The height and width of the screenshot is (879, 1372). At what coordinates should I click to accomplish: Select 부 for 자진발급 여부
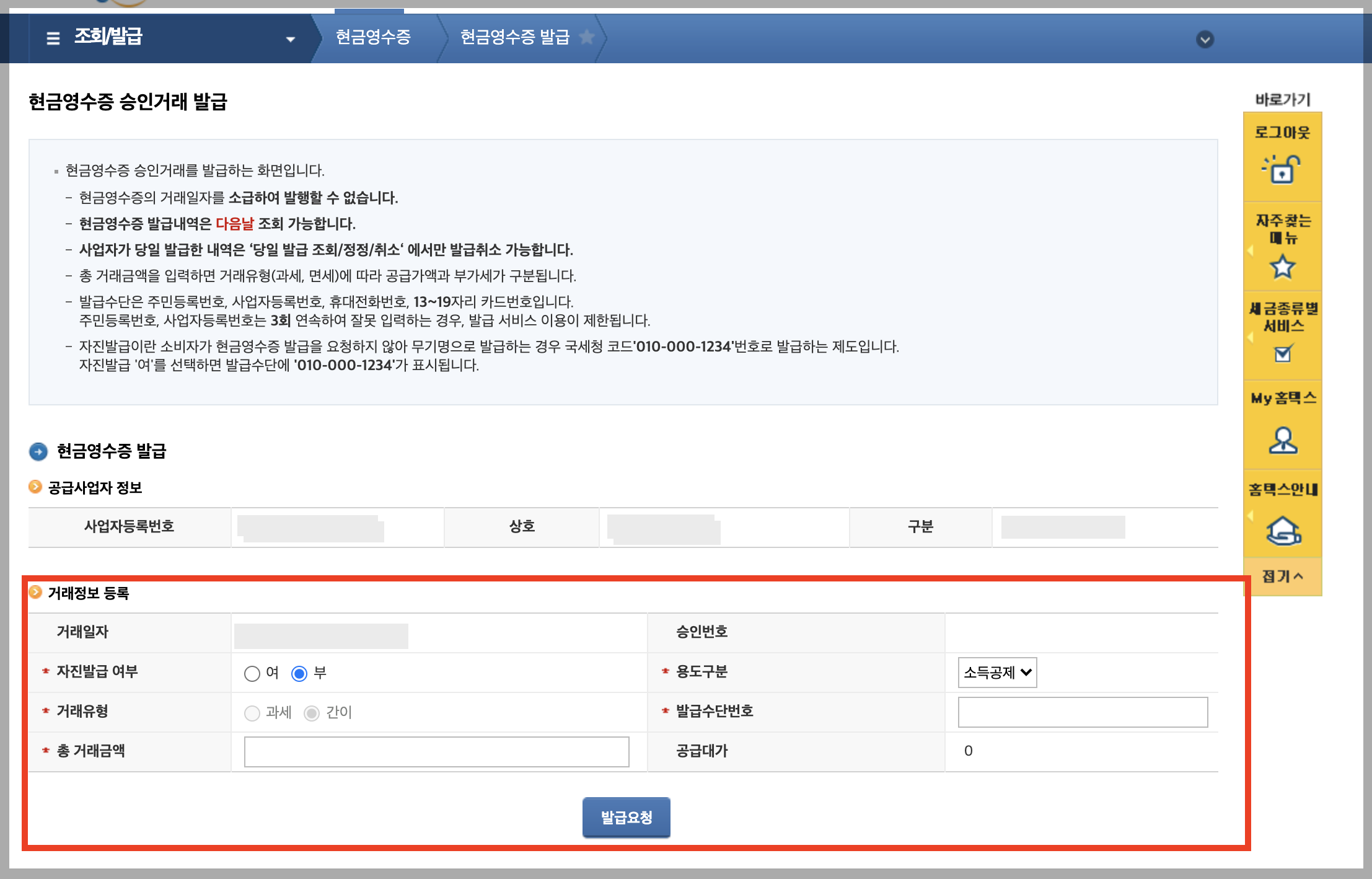(299, 673)
